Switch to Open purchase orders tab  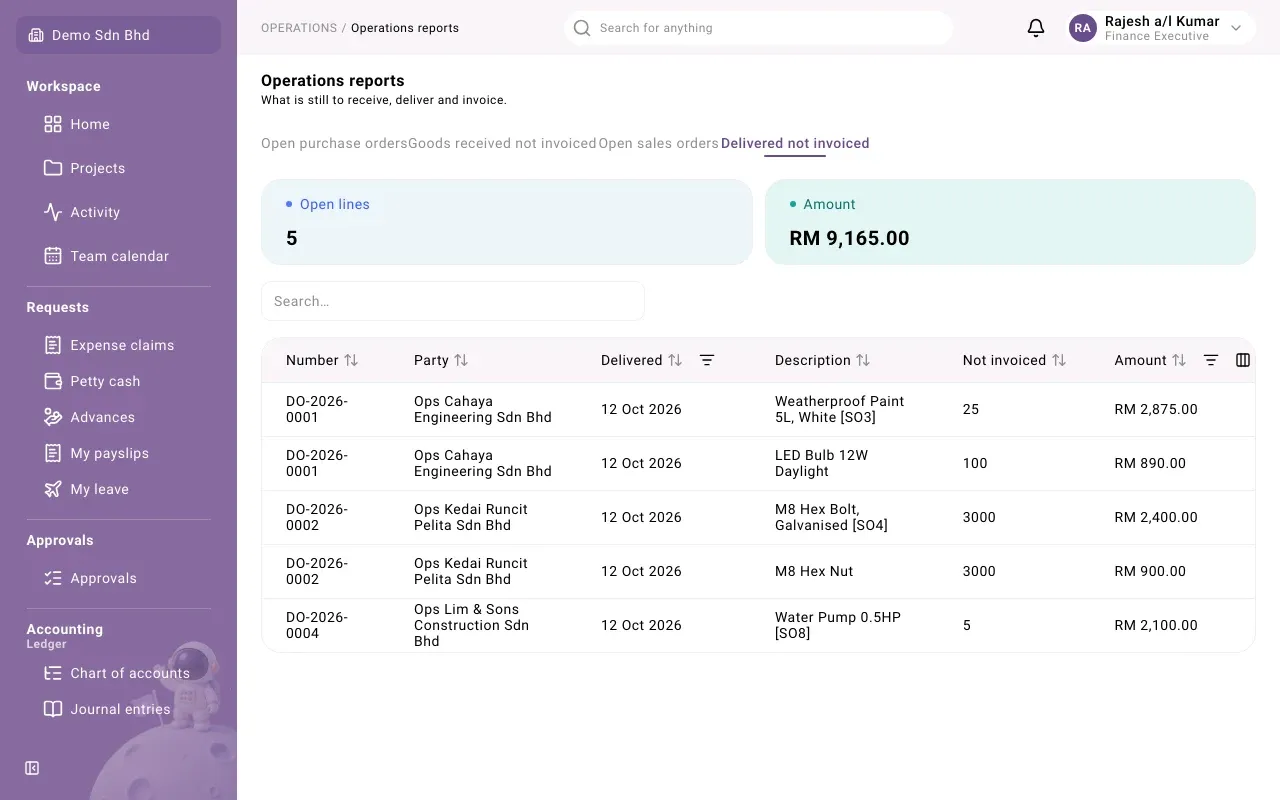click(x=334, y=143)
